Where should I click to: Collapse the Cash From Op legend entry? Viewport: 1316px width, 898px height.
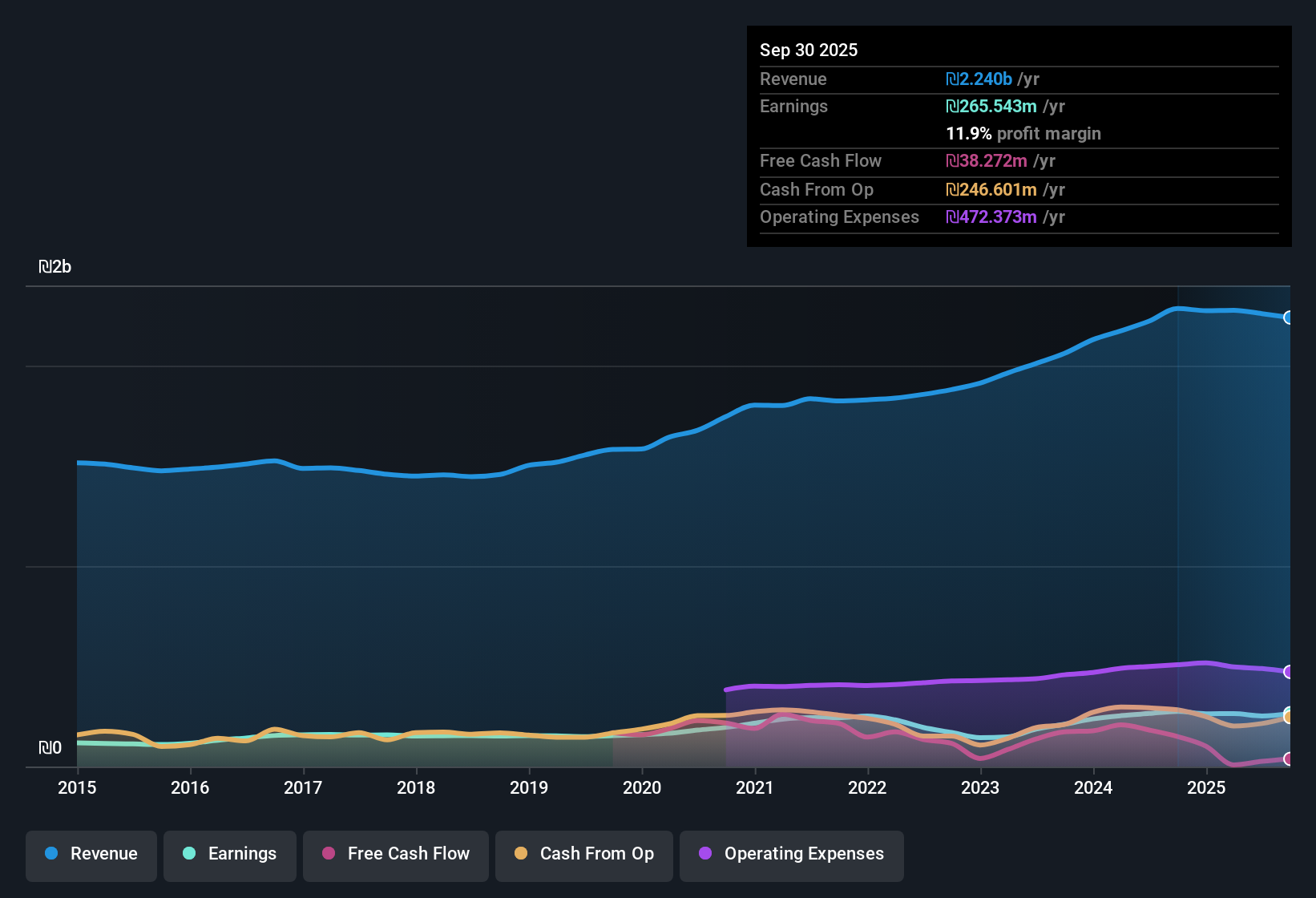coord(583,854)
